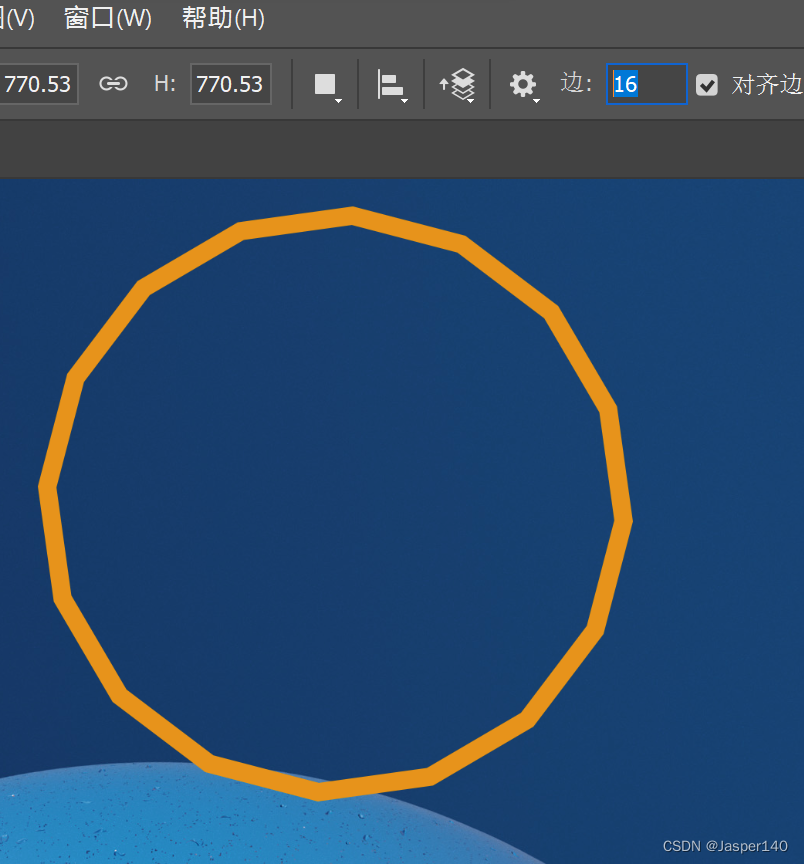Click the H height field 770.53

tap(230, 84)
